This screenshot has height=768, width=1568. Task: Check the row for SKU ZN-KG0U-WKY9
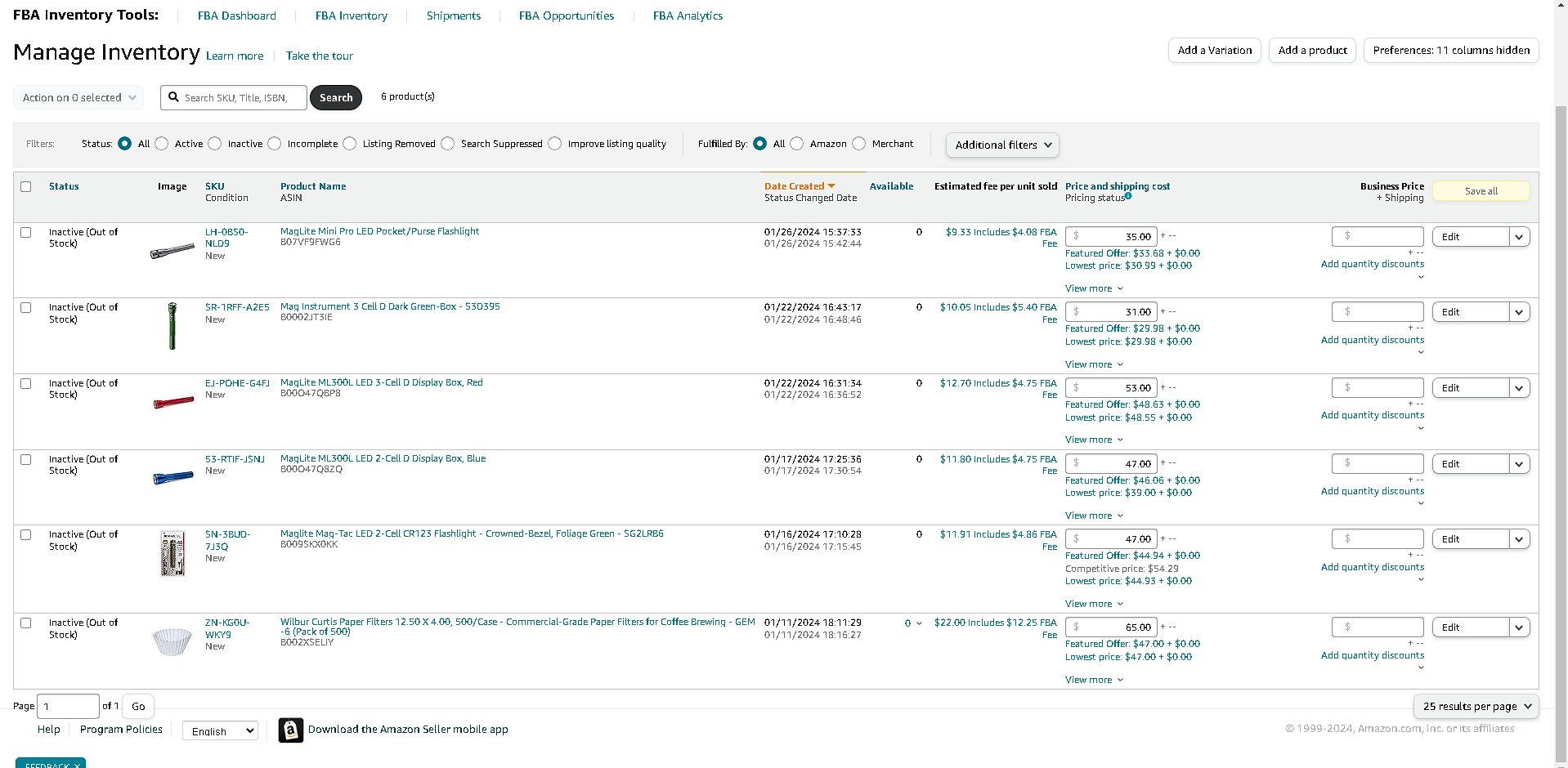click(26, 623)
